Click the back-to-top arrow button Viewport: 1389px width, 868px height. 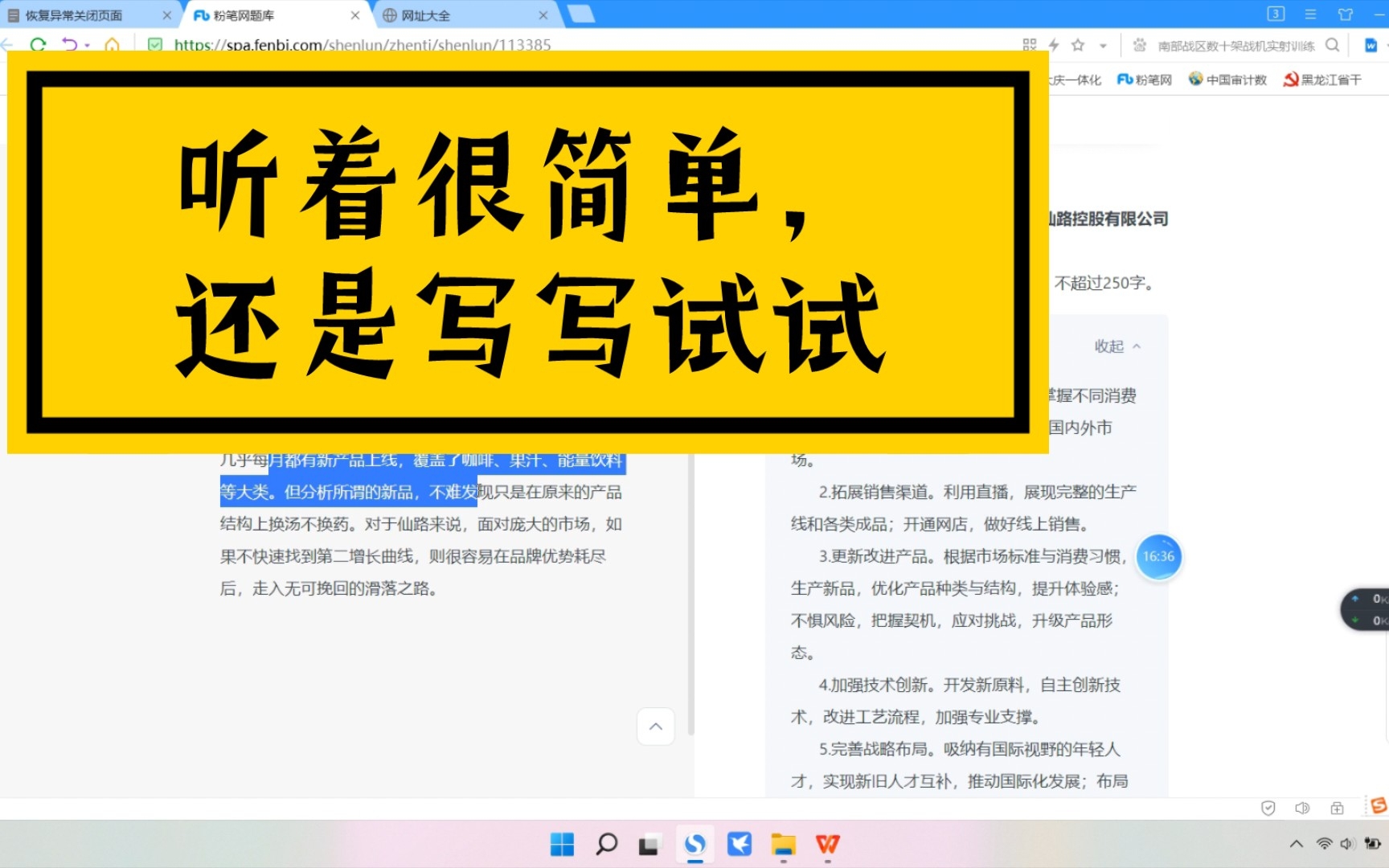click(x=656, y=727)
